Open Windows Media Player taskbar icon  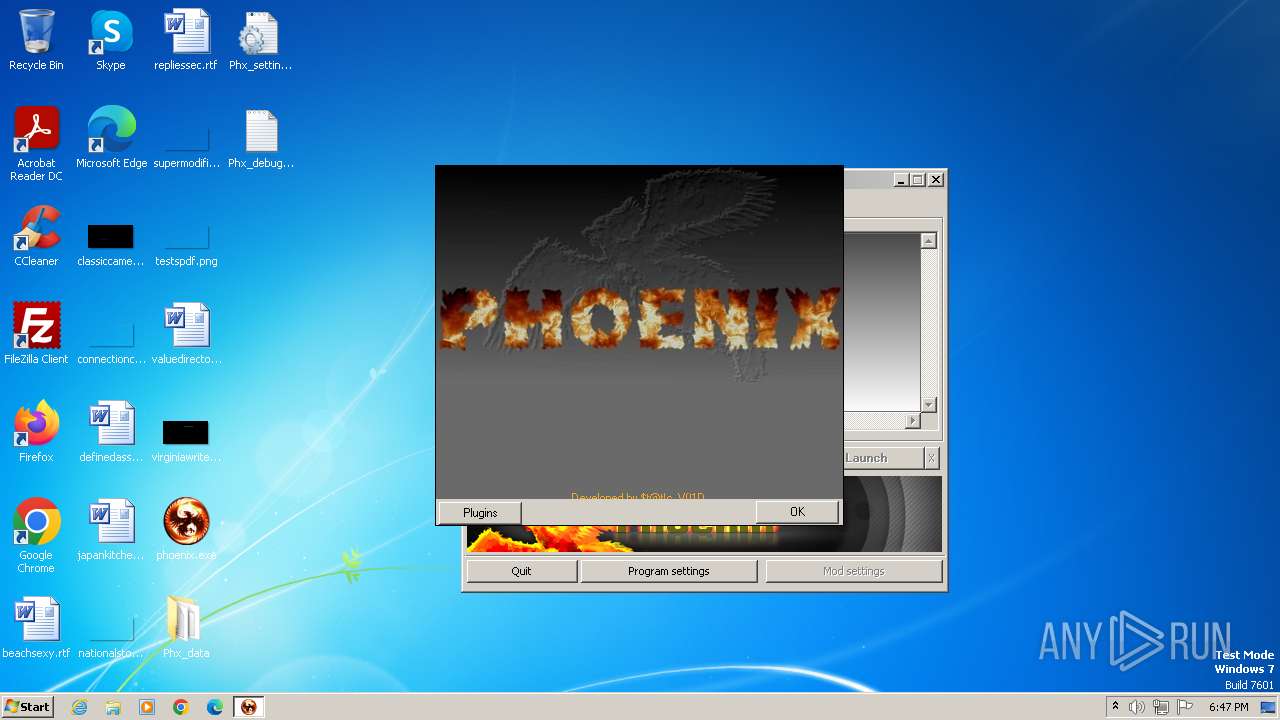[x=147, y=707]
